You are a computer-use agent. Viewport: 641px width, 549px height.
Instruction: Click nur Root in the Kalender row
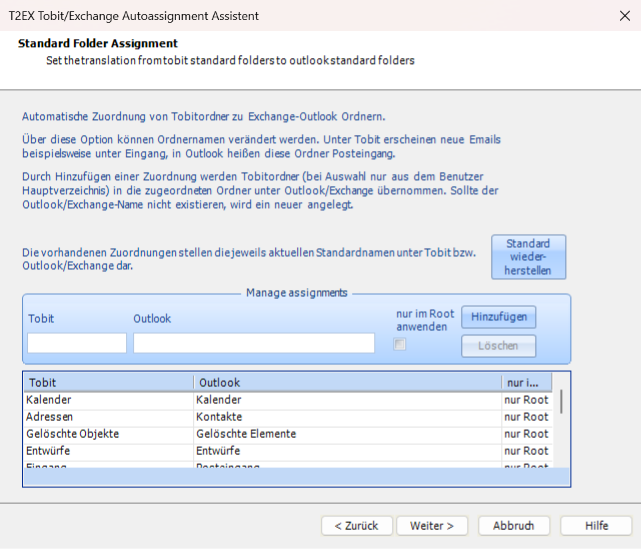[x=526, y=400]
